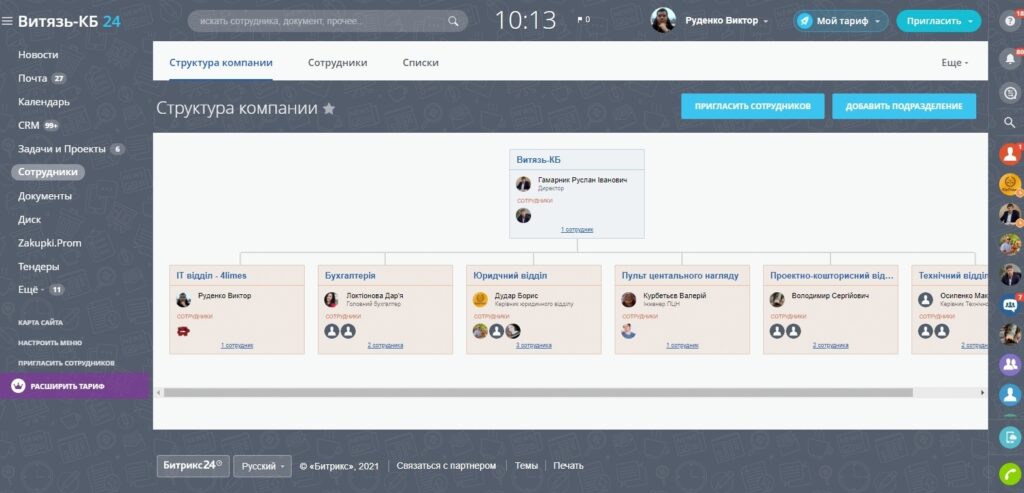Click the green phone call icon
This screenshot has width=1024, height=493.
[x=1010, y=473]
